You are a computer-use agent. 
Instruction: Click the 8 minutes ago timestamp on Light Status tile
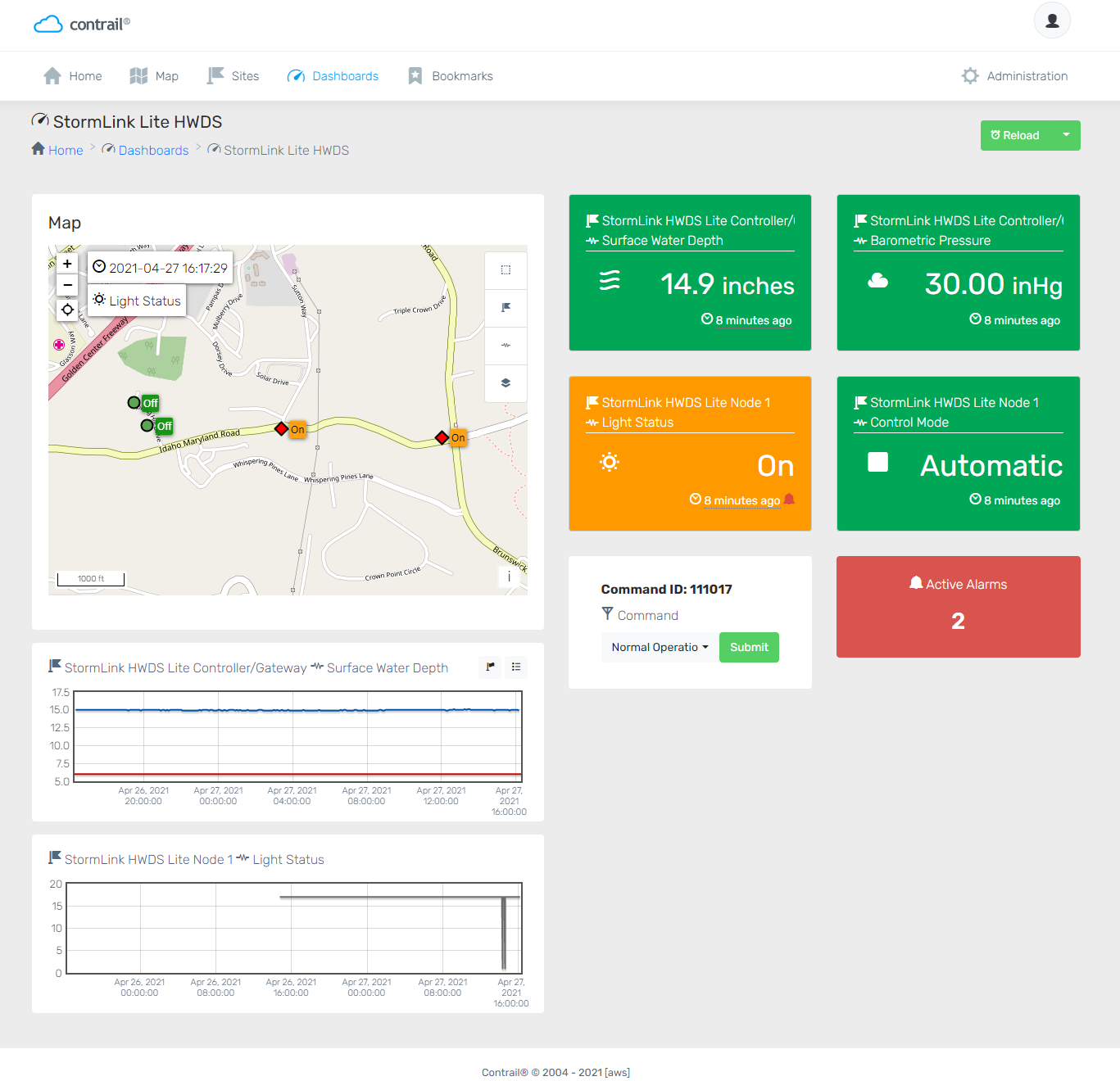(741, 500)
